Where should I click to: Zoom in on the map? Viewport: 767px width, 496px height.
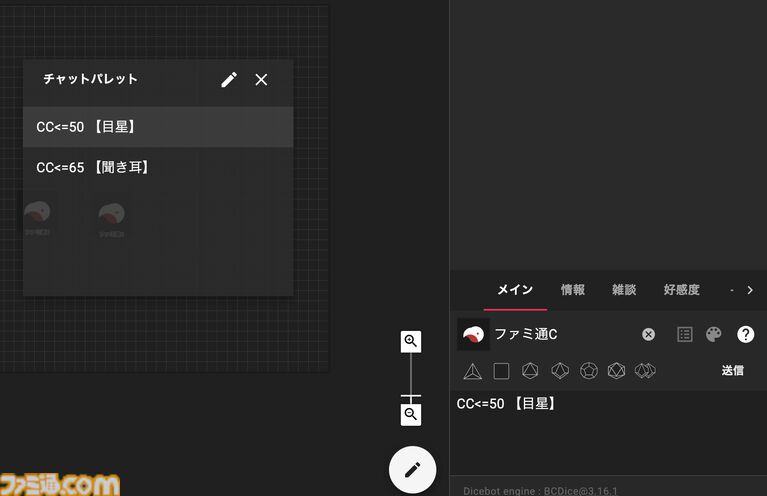(x=411, y=341)
